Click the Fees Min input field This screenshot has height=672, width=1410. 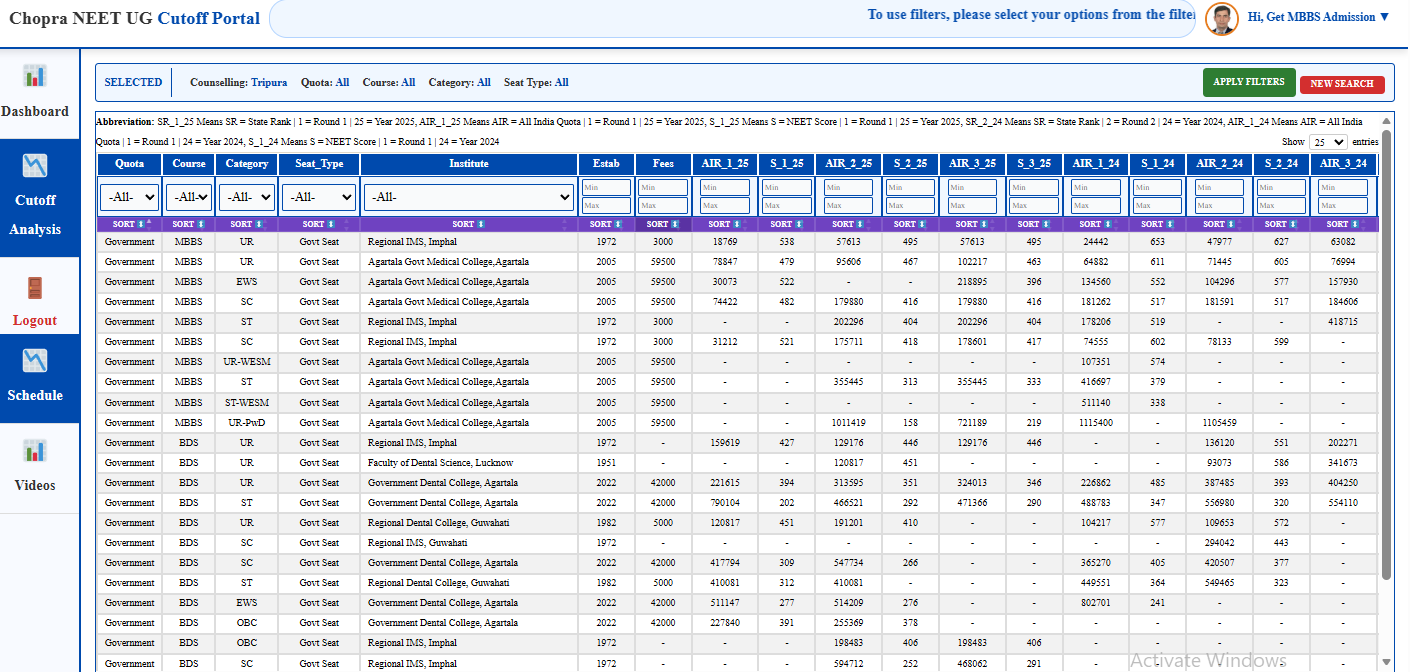662,188
